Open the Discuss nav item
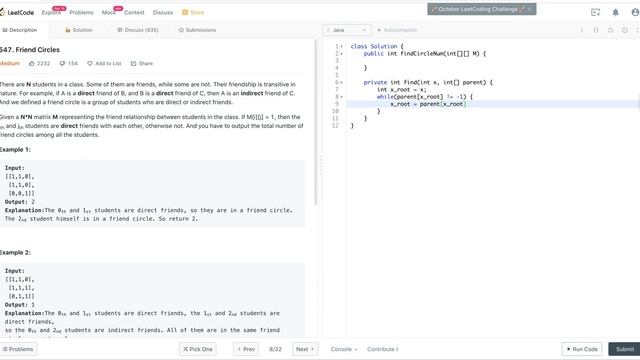 point(163,13)
